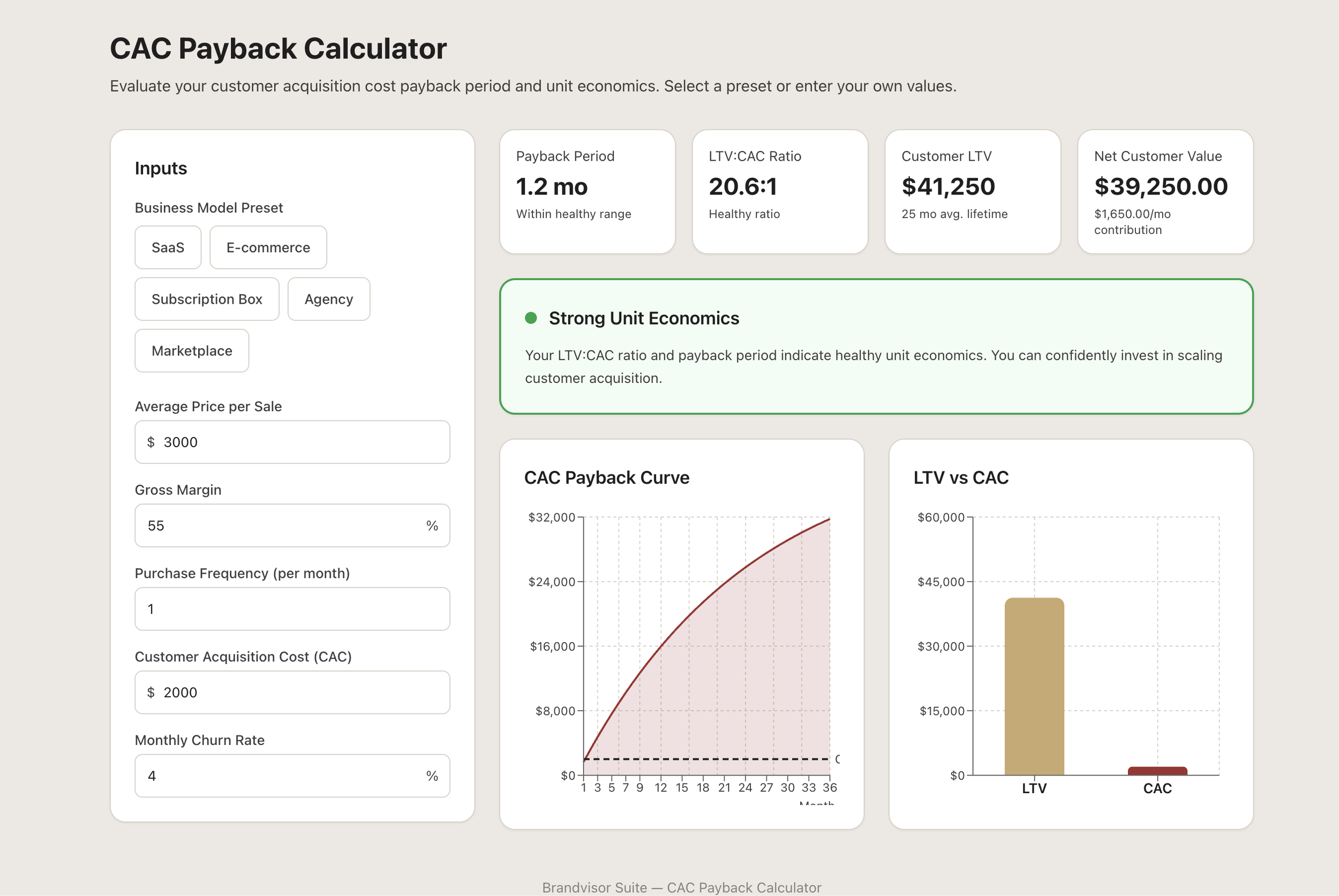Screen dimensions: 1339x896
Task: Click the LTV:CAC Ratio card
Action: click(x=779, y=191)
